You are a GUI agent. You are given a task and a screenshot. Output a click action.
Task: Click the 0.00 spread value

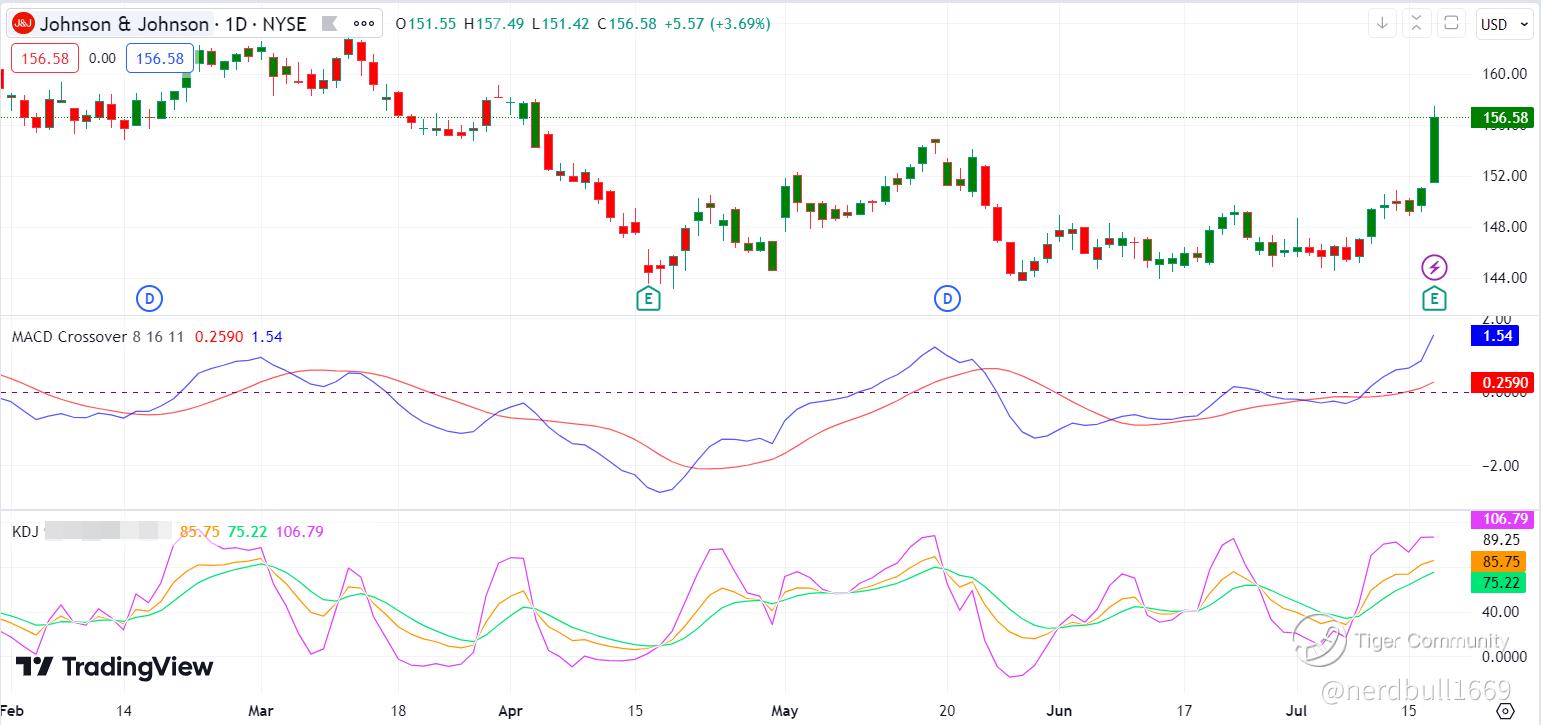102,58
